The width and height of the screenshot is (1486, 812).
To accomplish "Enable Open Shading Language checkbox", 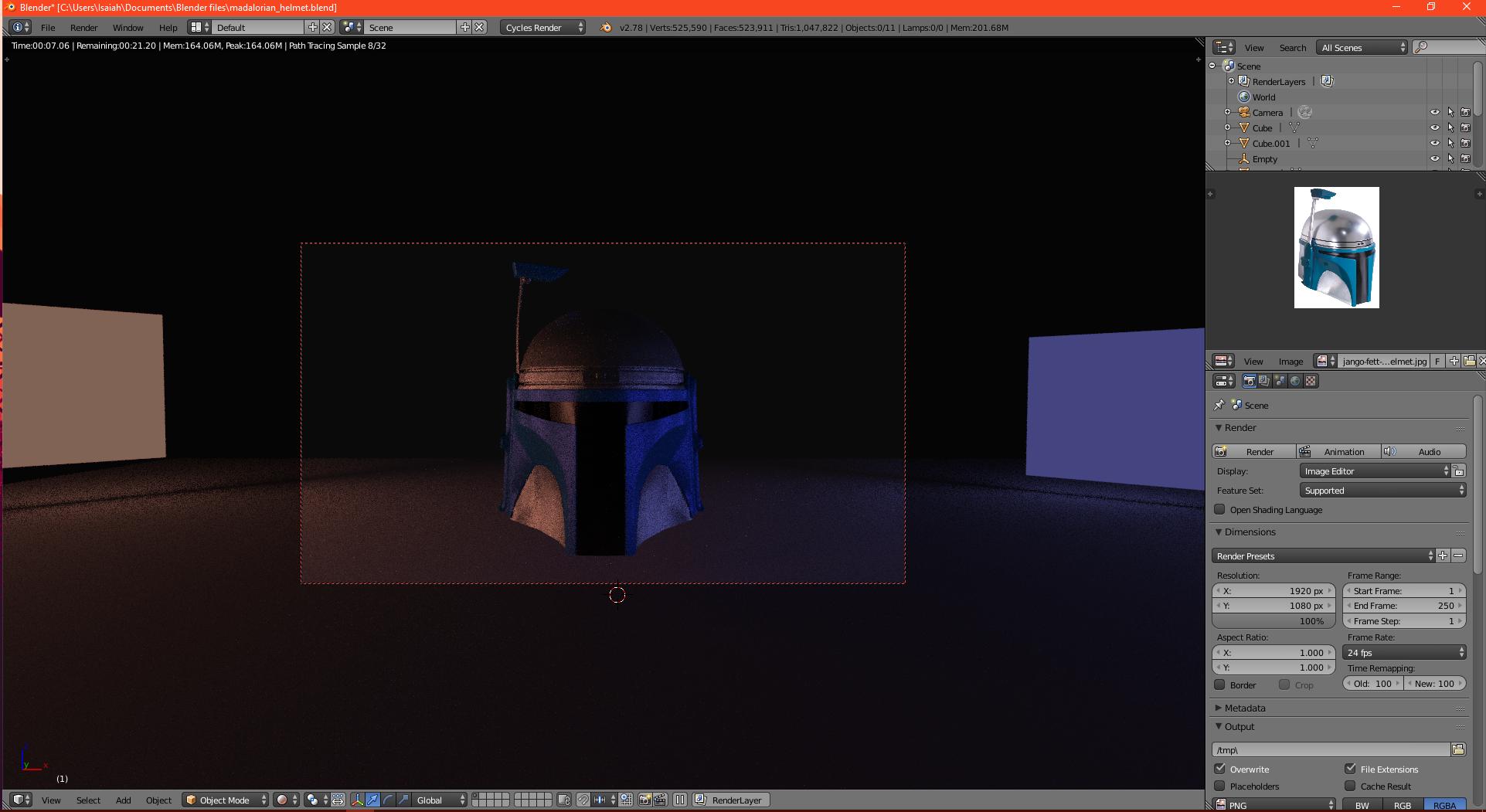I will pyautogui.click(x=1220, y=509).
